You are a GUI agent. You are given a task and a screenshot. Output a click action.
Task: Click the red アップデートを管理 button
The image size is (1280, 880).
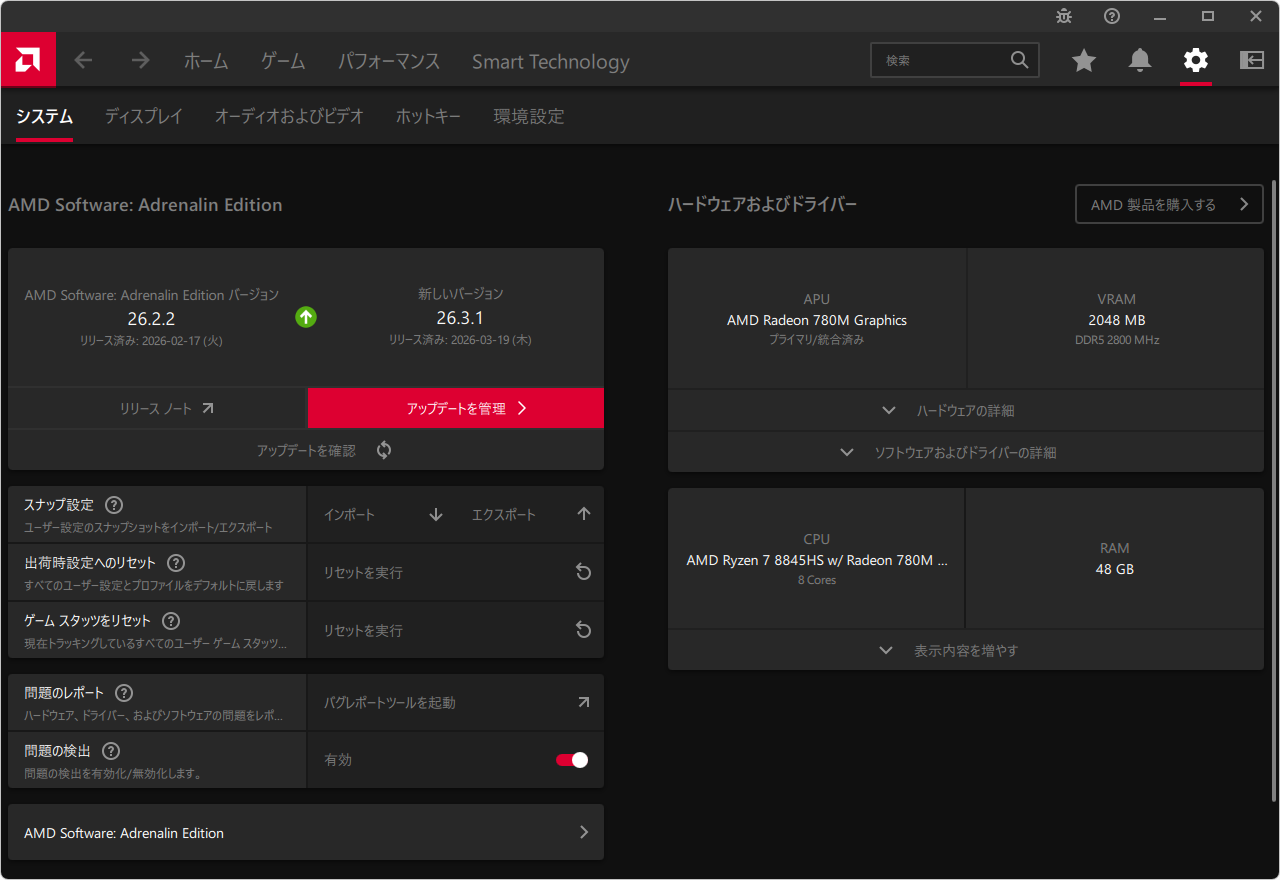click(x=456, y=408)
